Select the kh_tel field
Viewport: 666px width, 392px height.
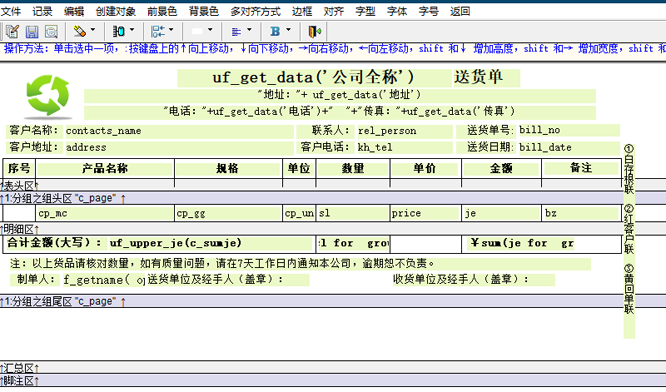tap(405, 147)
